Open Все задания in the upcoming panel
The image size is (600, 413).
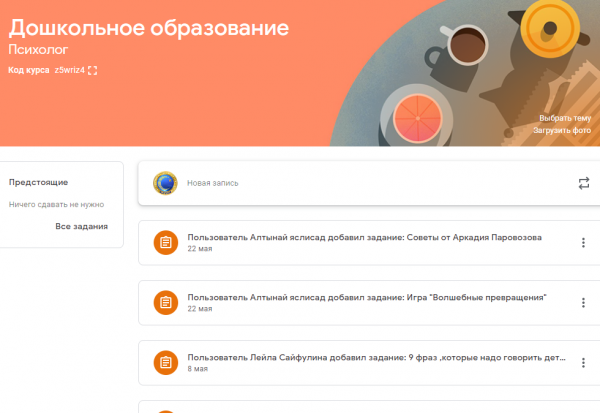[x=82, y=227]
